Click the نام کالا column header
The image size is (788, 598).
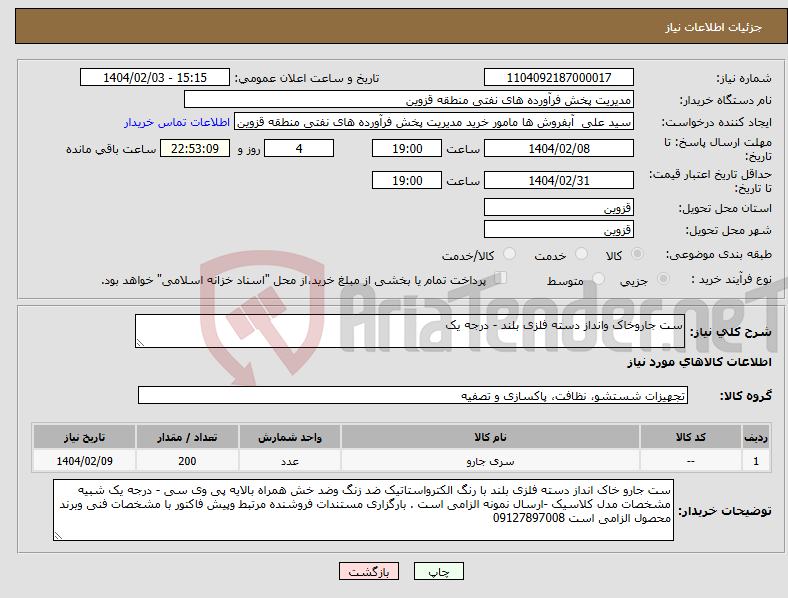pos(490,437)
